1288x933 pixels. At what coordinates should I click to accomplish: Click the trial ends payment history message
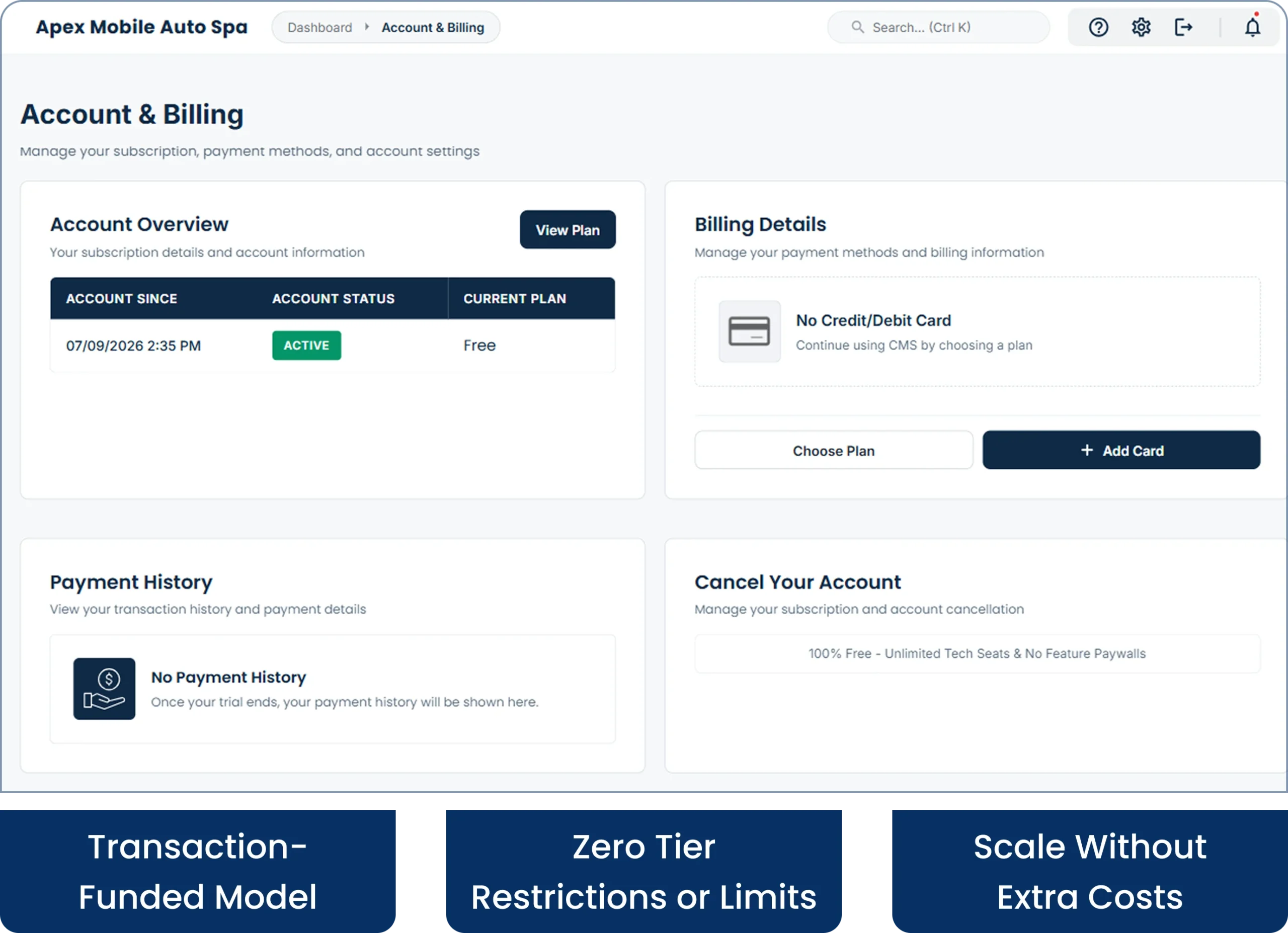pyautogui.click(x=344, y=702)
